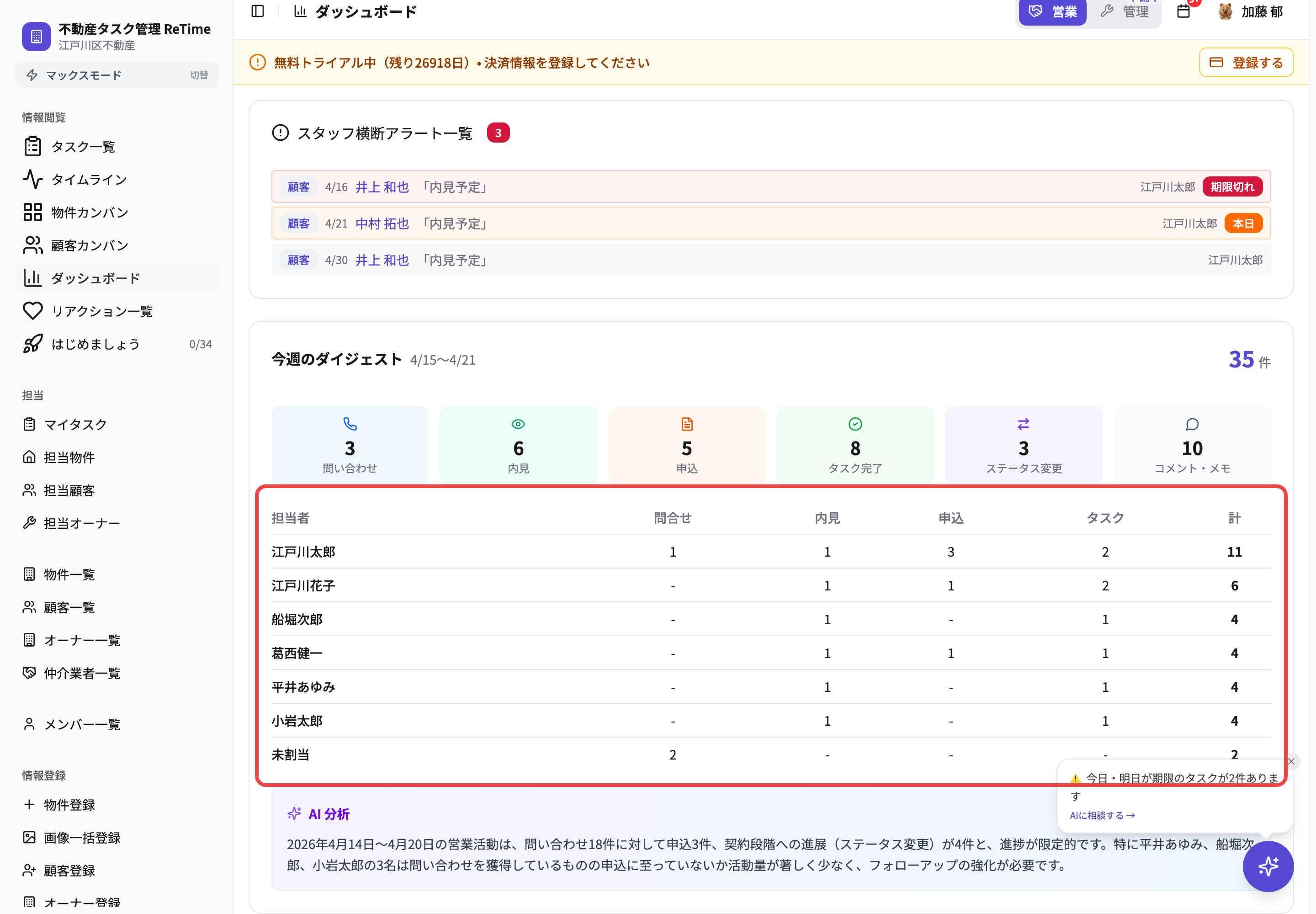Select 未割当 row in staff table
Screen dimensions: 1316x914
[771, 754]
